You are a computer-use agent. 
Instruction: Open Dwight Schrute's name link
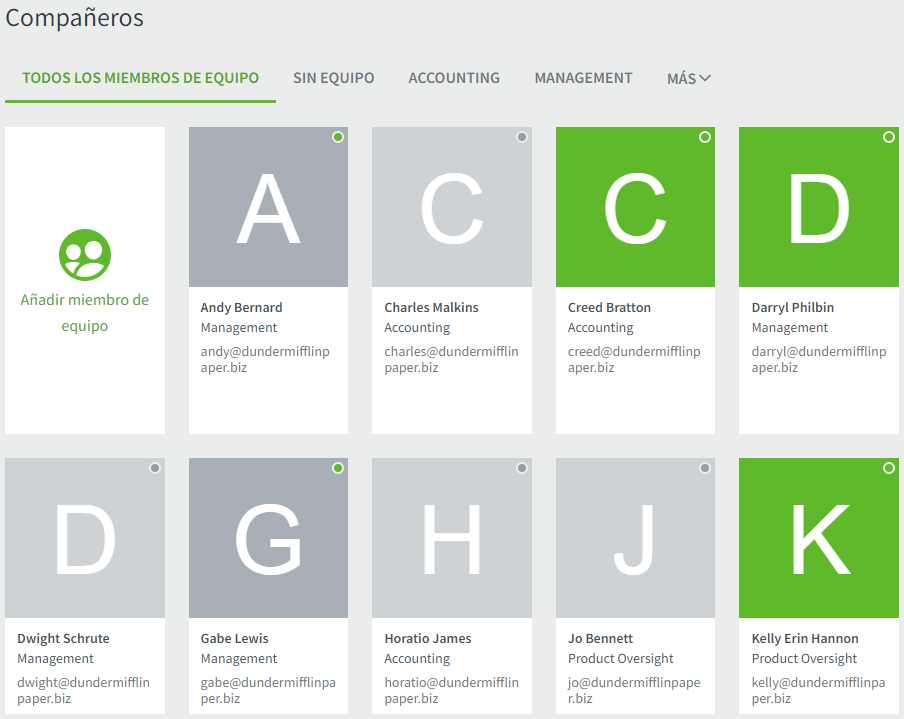(63, 639)
